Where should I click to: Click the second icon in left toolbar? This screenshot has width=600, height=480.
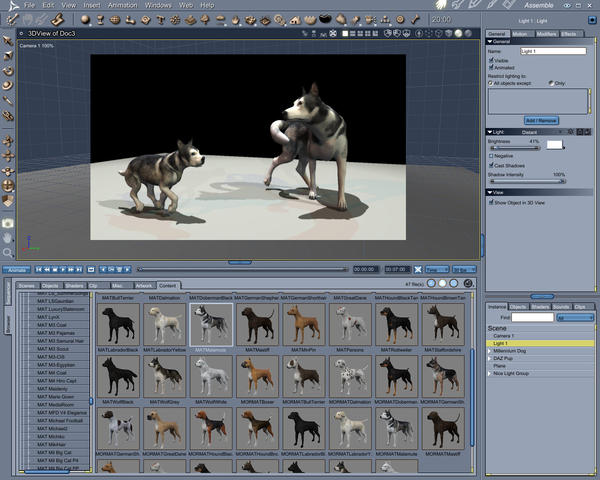pos(8,57)
